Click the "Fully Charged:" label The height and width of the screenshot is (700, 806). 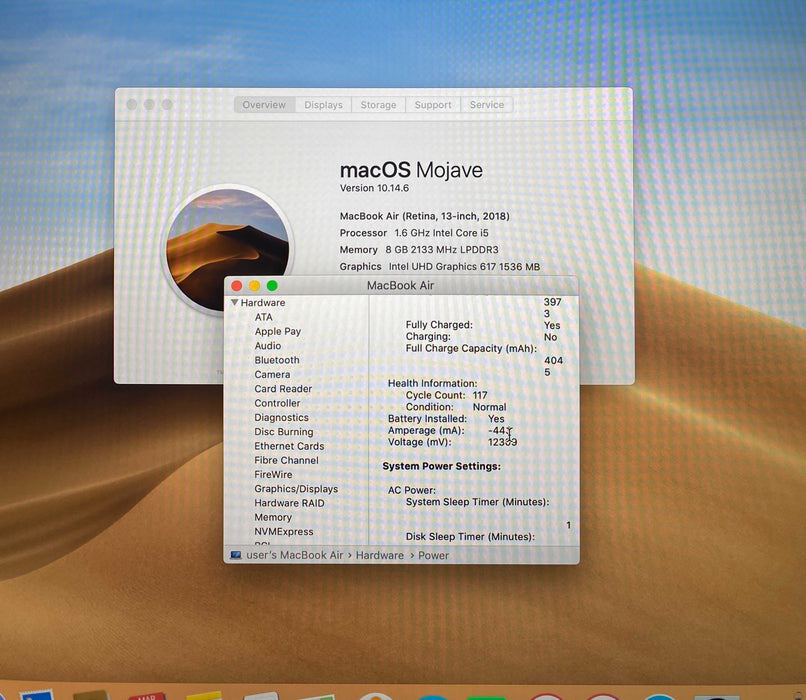pyautogui.click(x=439, y=325)
